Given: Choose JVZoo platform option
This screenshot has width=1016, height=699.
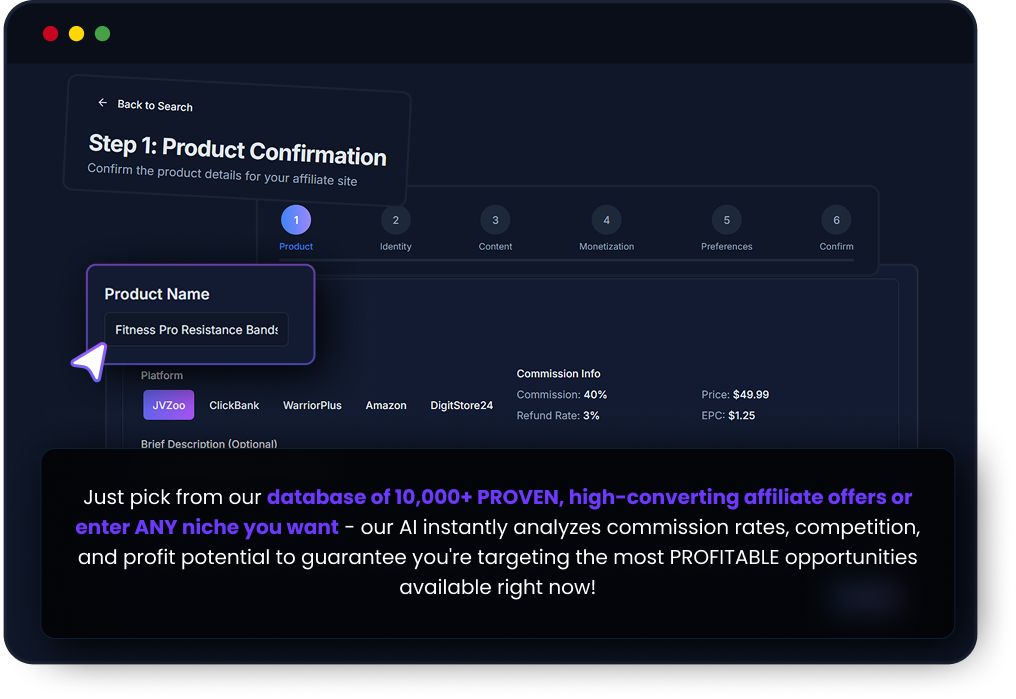Looking at the screenshot, I should click(169, 405).
